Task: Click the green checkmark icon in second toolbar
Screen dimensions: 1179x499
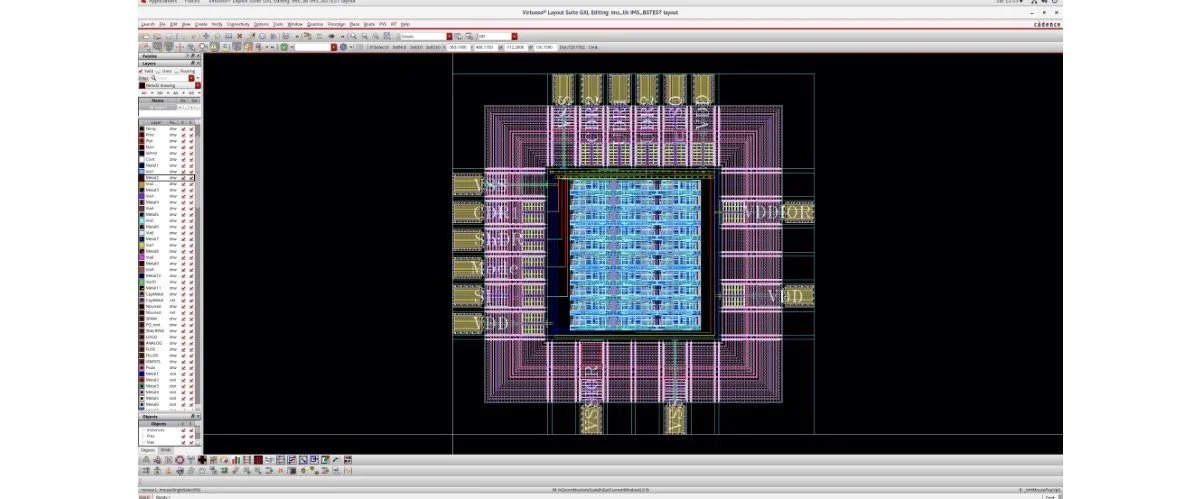Action: (283, 47)
